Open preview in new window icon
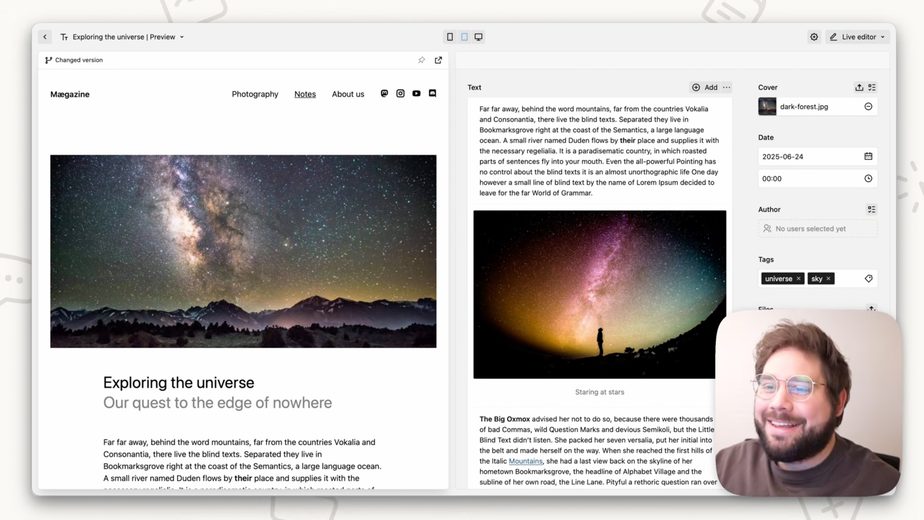The width and height of the screenshot is (924, 520). [x=438, y=60]
